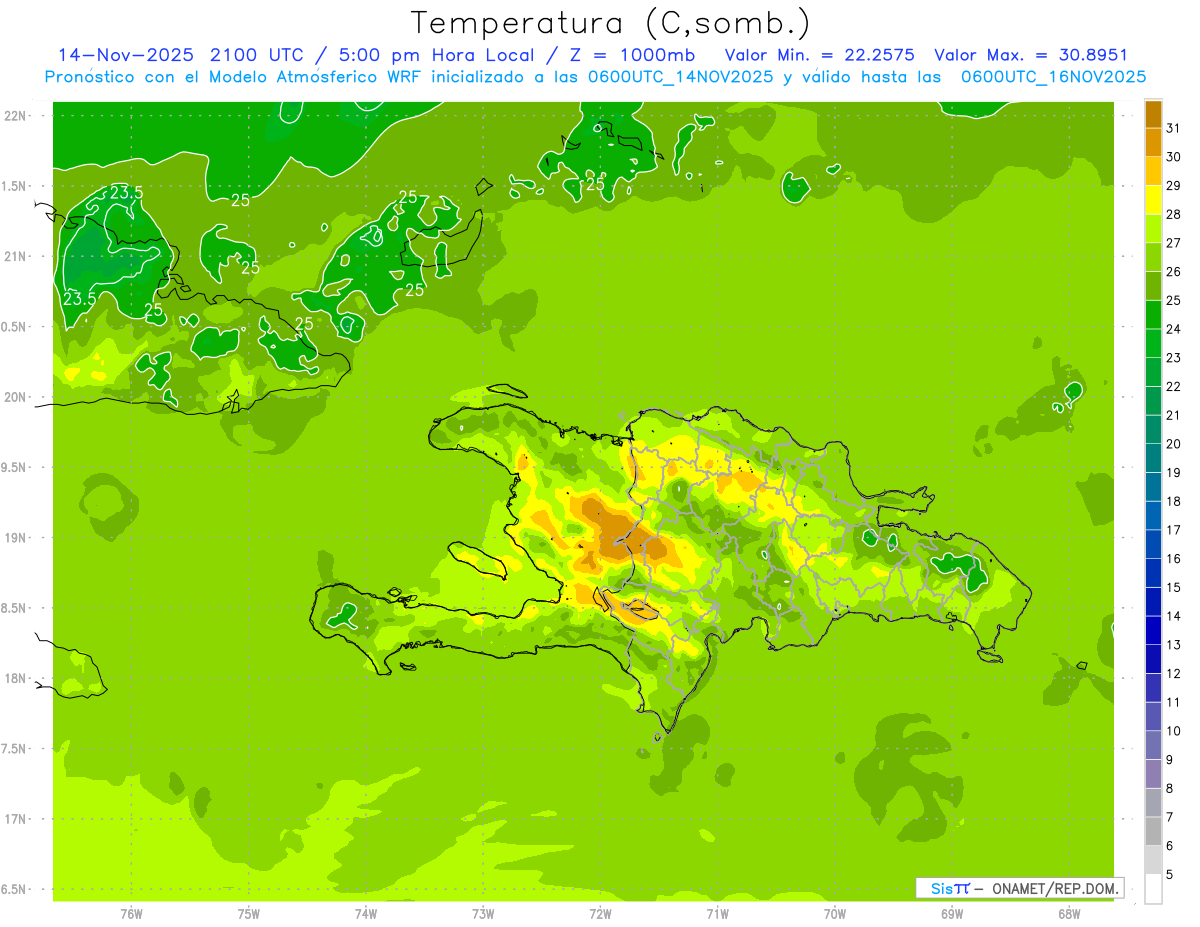This screenshot has height=927, width=1200.
Task: Pick the orange swatch between legend 30 and 31
Action: [x=1153, y=143]
